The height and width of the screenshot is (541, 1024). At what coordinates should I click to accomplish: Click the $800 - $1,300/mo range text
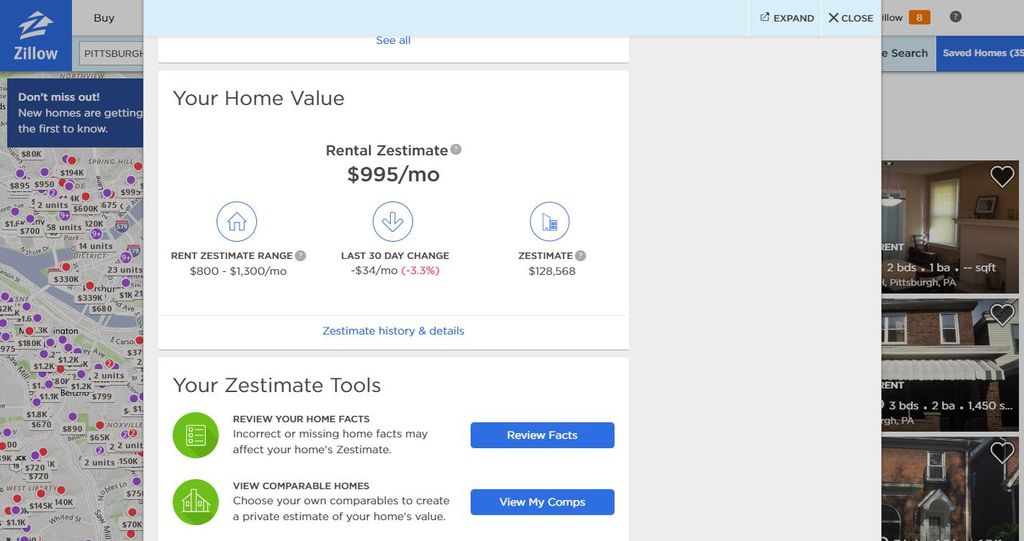click(x=238, y=271)
